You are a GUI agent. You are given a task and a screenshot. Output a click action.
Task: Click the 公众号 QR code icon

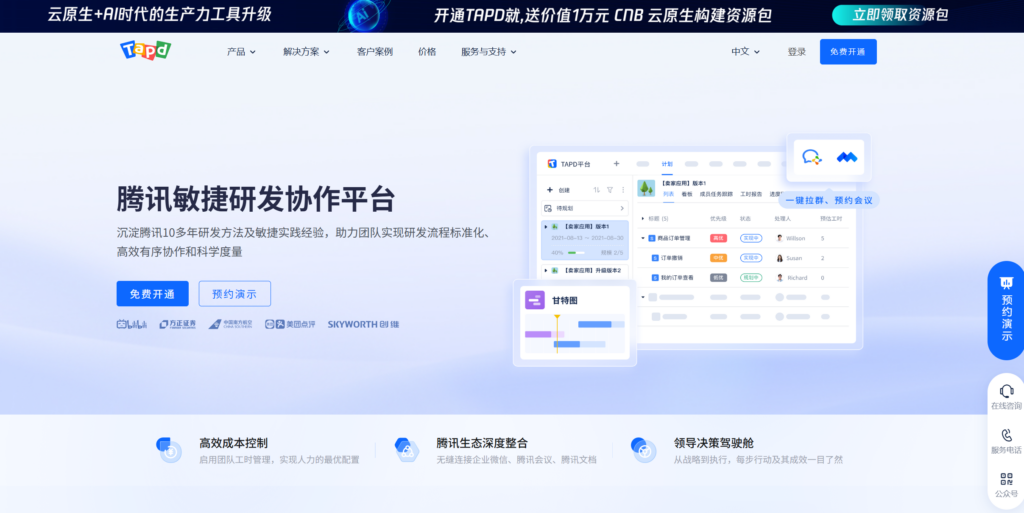pos(1006,479)
